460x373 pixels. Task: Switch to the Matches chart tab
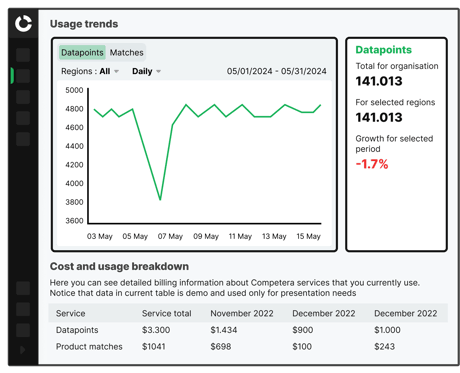pos(127,53)
